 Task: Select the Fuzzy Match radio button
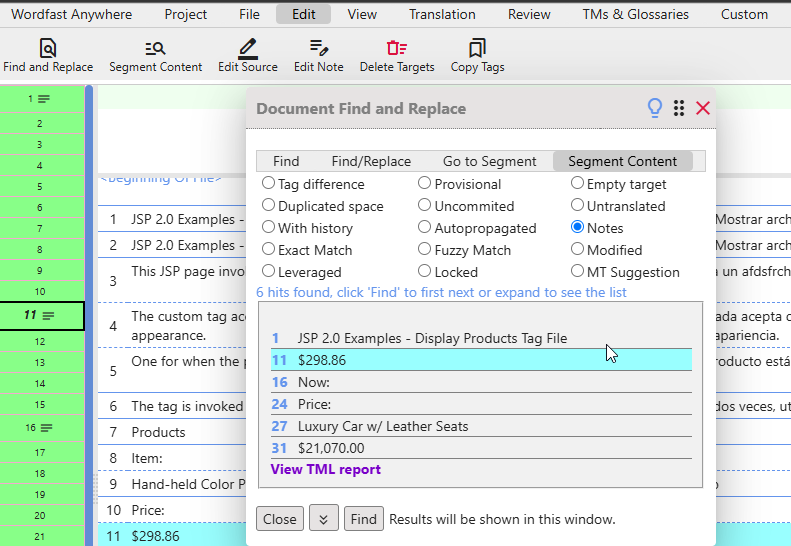[425, 249]
